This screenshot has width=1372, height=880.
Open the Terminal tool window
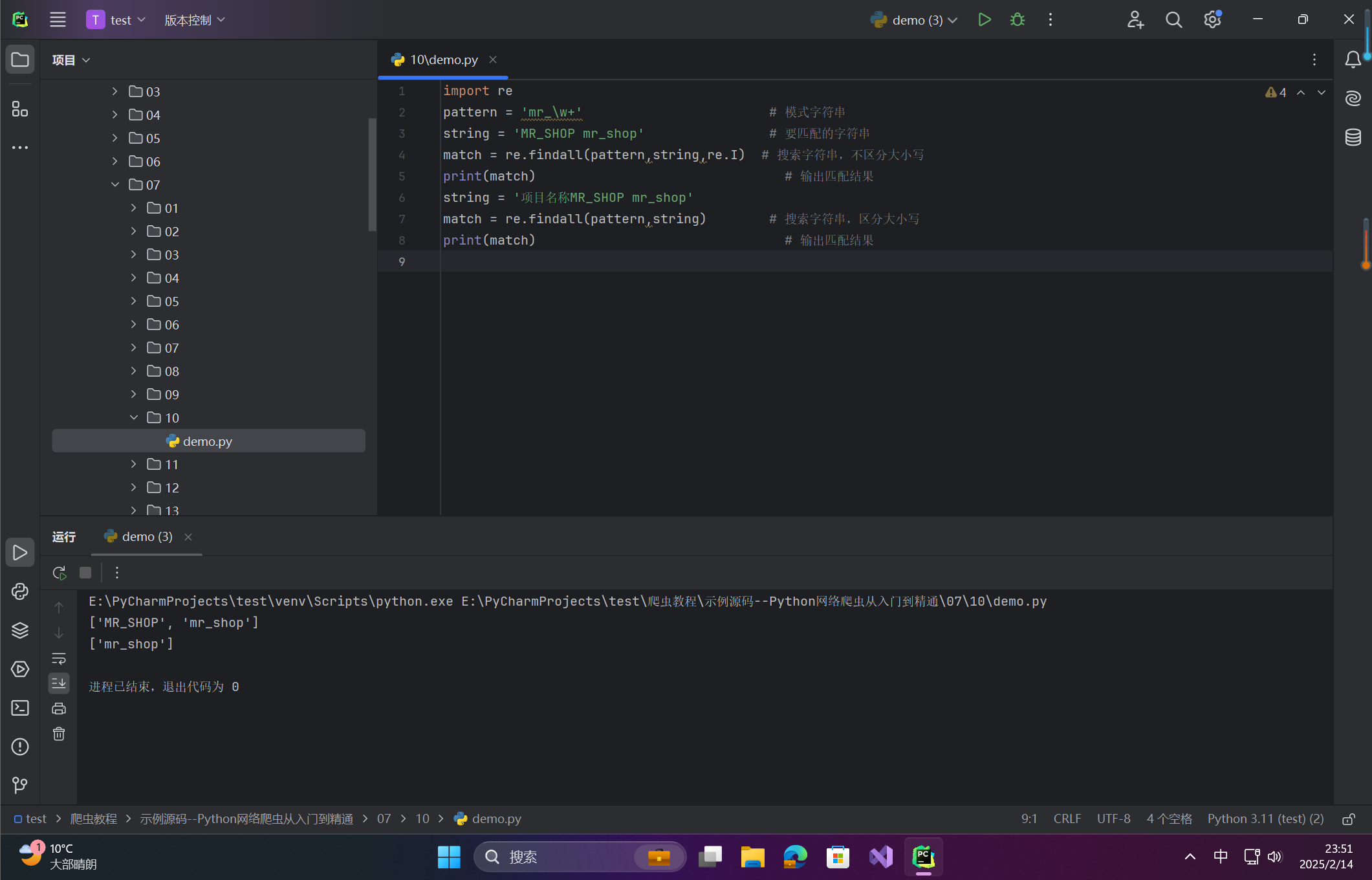(x=20, y=708)
